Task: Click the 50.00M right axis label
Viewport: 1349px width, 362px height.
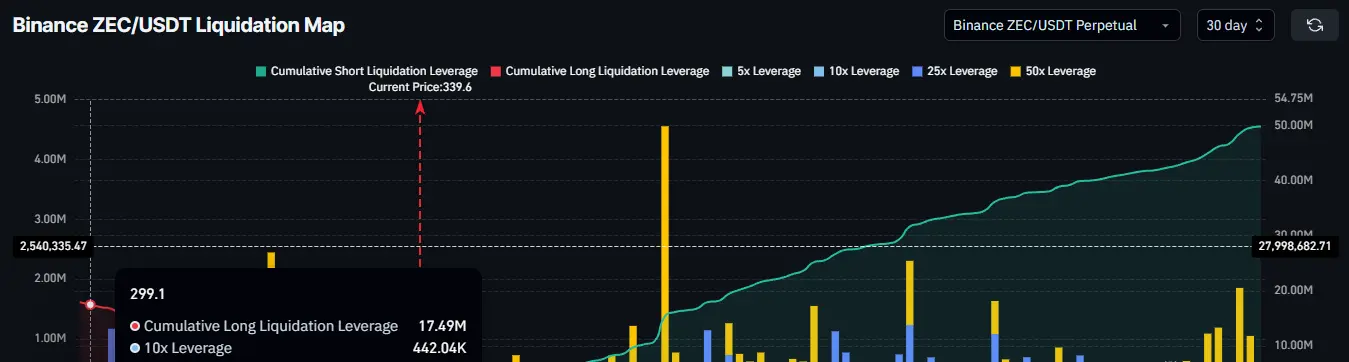Action: [1293, 125]
